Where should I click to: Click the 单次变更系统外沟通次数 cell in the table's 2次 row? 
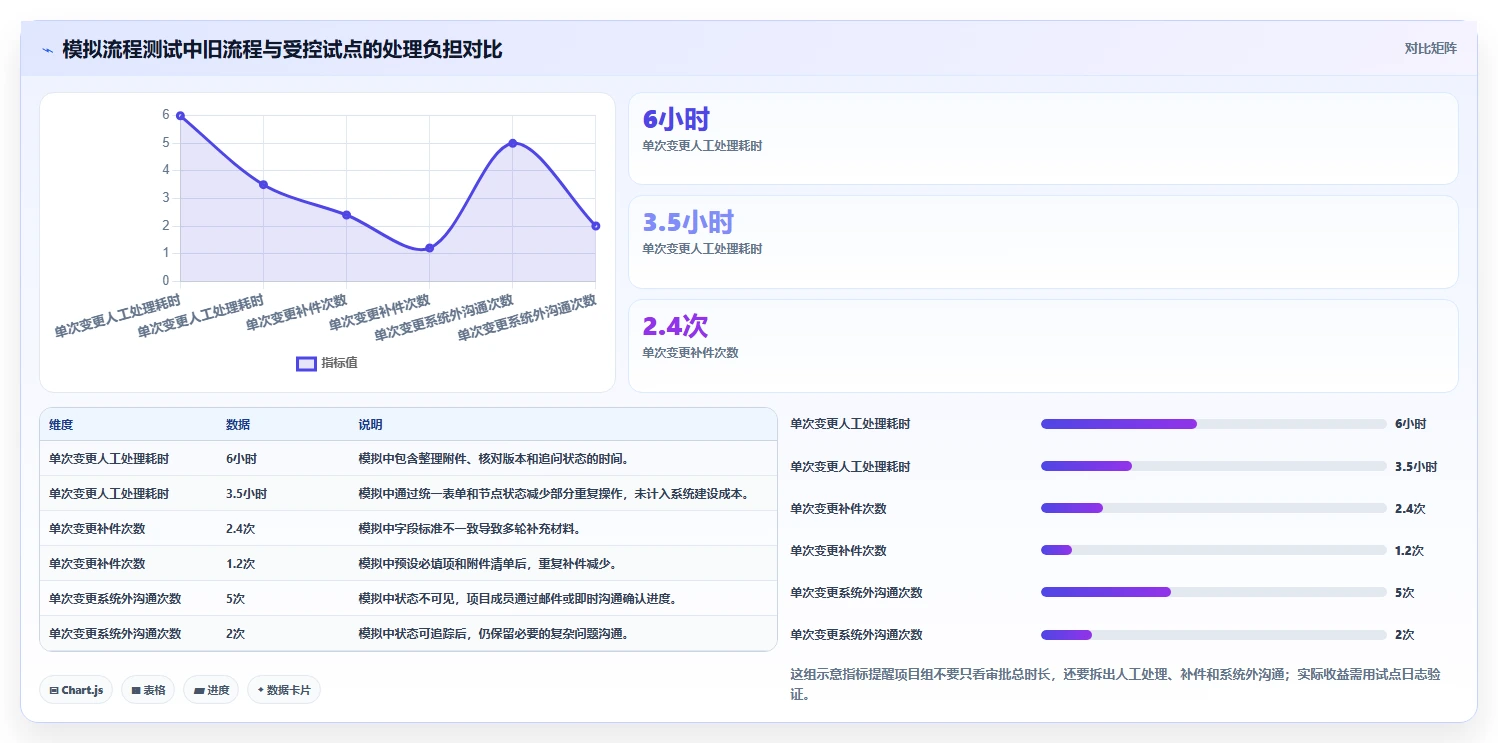115,634
